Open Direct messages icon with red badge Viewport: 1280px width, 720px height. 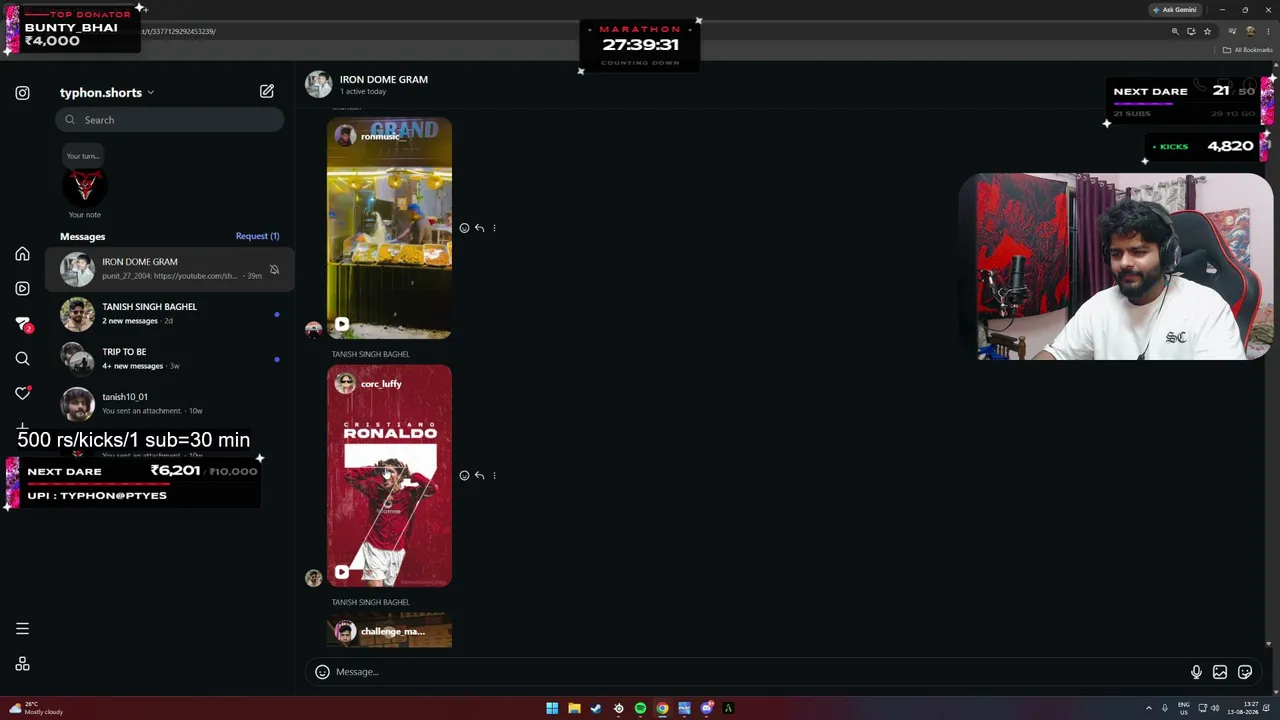pyautogui.click(x=23, y=324)
